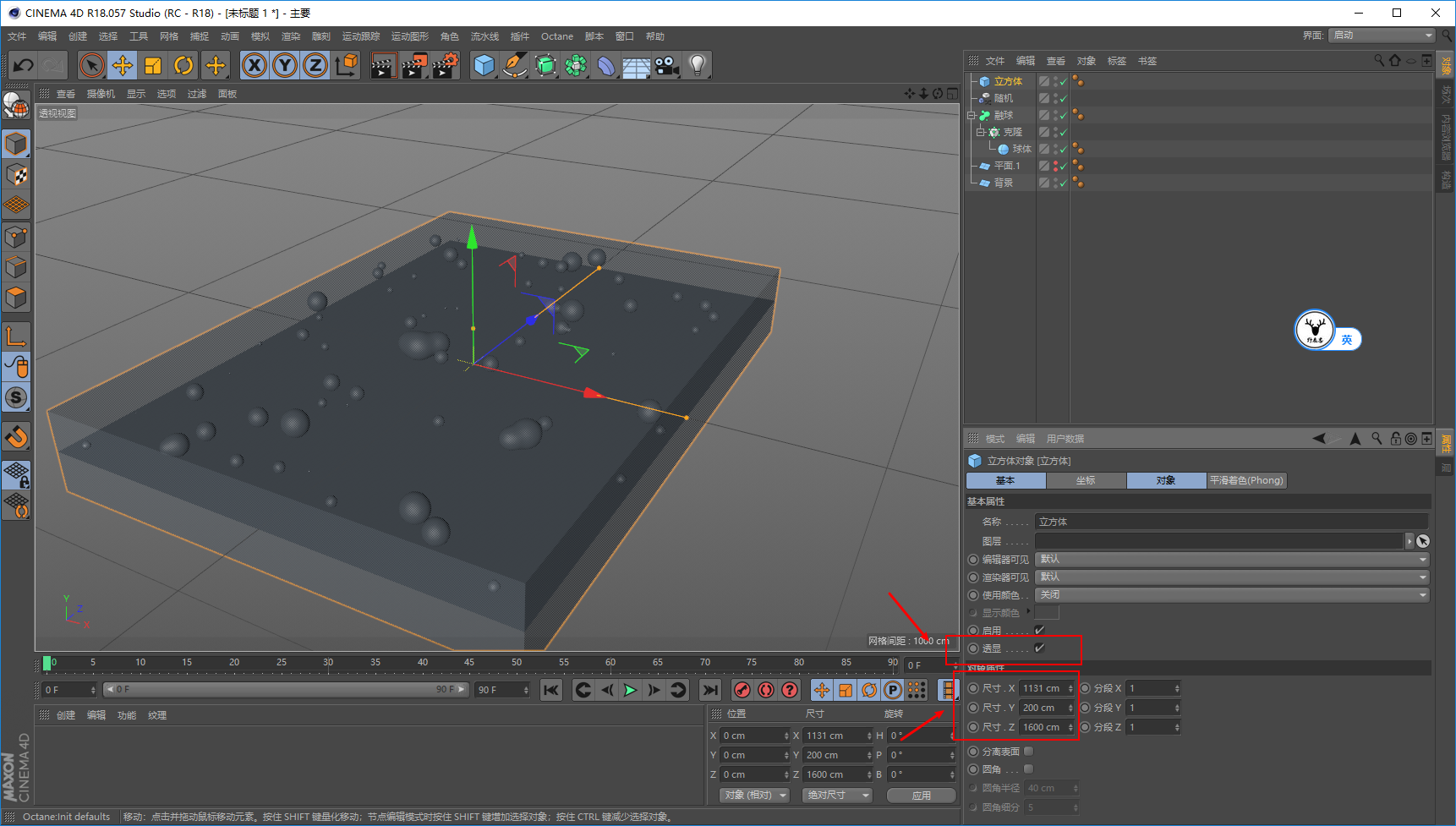This screenshot has height=826, width=1456.
Task: Open the spline Pen tool
Action: (x=514, y=65)
